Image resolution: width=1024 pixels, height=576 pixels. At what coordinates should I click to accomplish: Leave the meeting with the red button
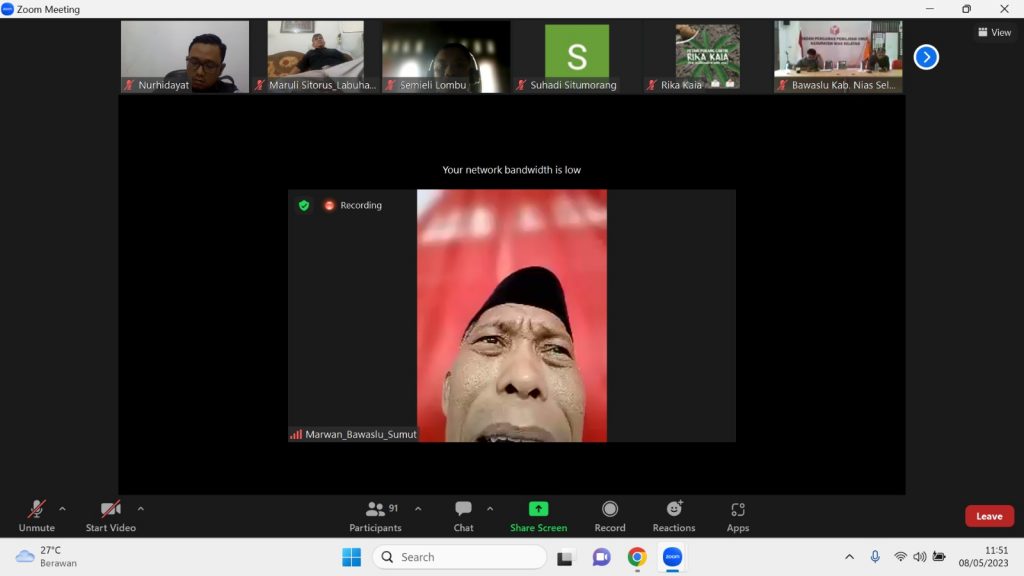click(x=989, y=516)
